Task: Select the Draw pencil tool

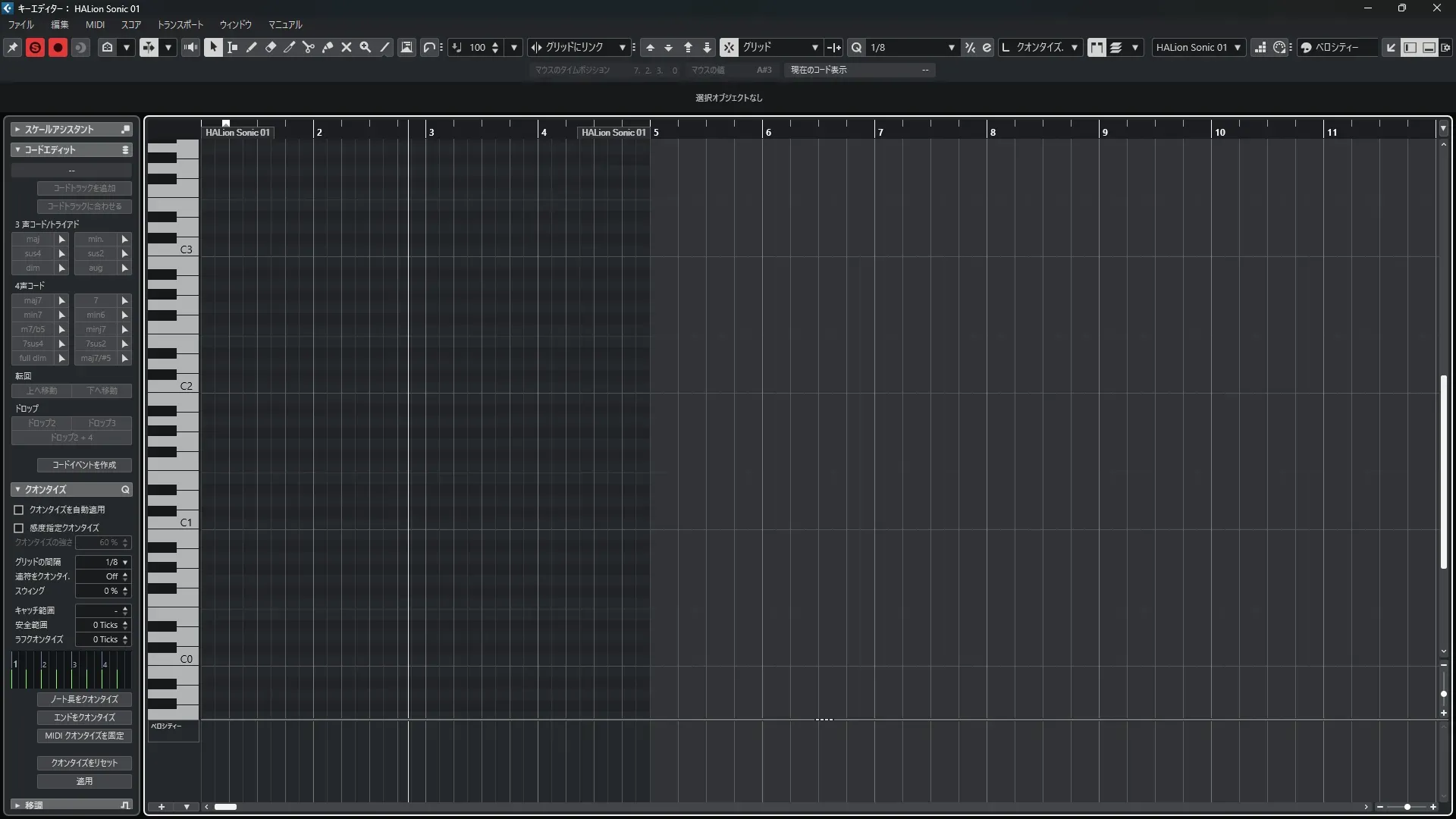Action: tap(252, 47)
